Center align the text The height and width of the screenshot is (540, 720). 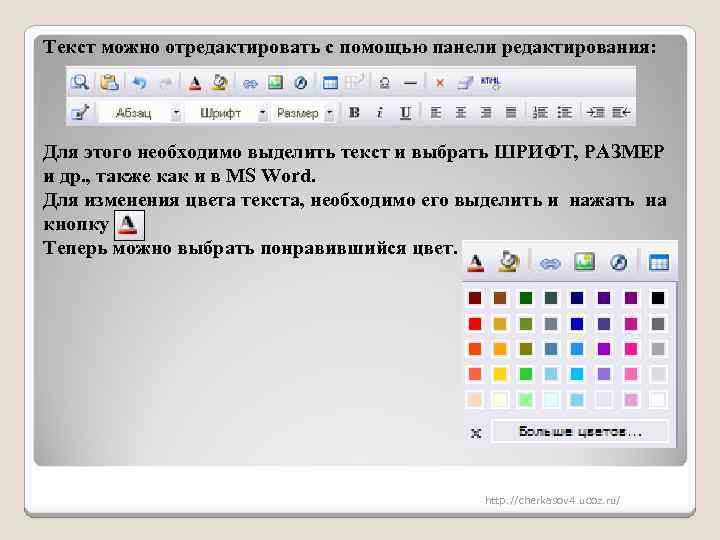461,112
